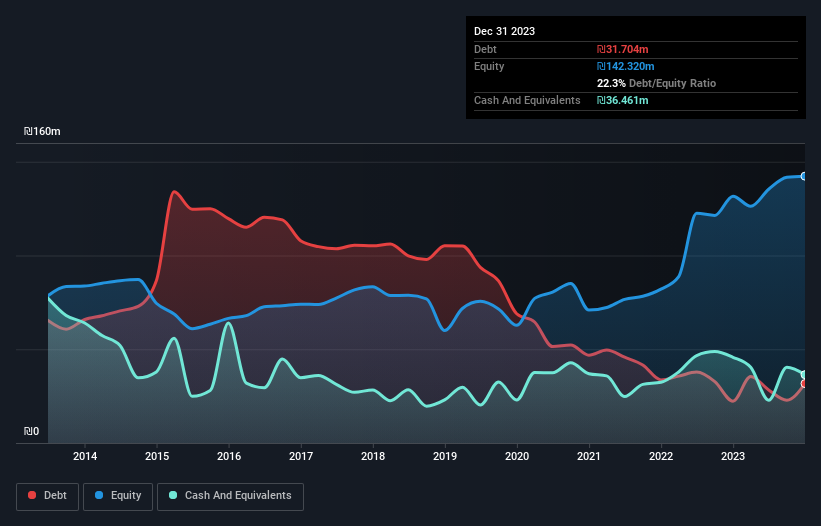Click the blue Equity end-point marker
The width and height of the screenshot is (821, 526).
click(x=804, y=176)
